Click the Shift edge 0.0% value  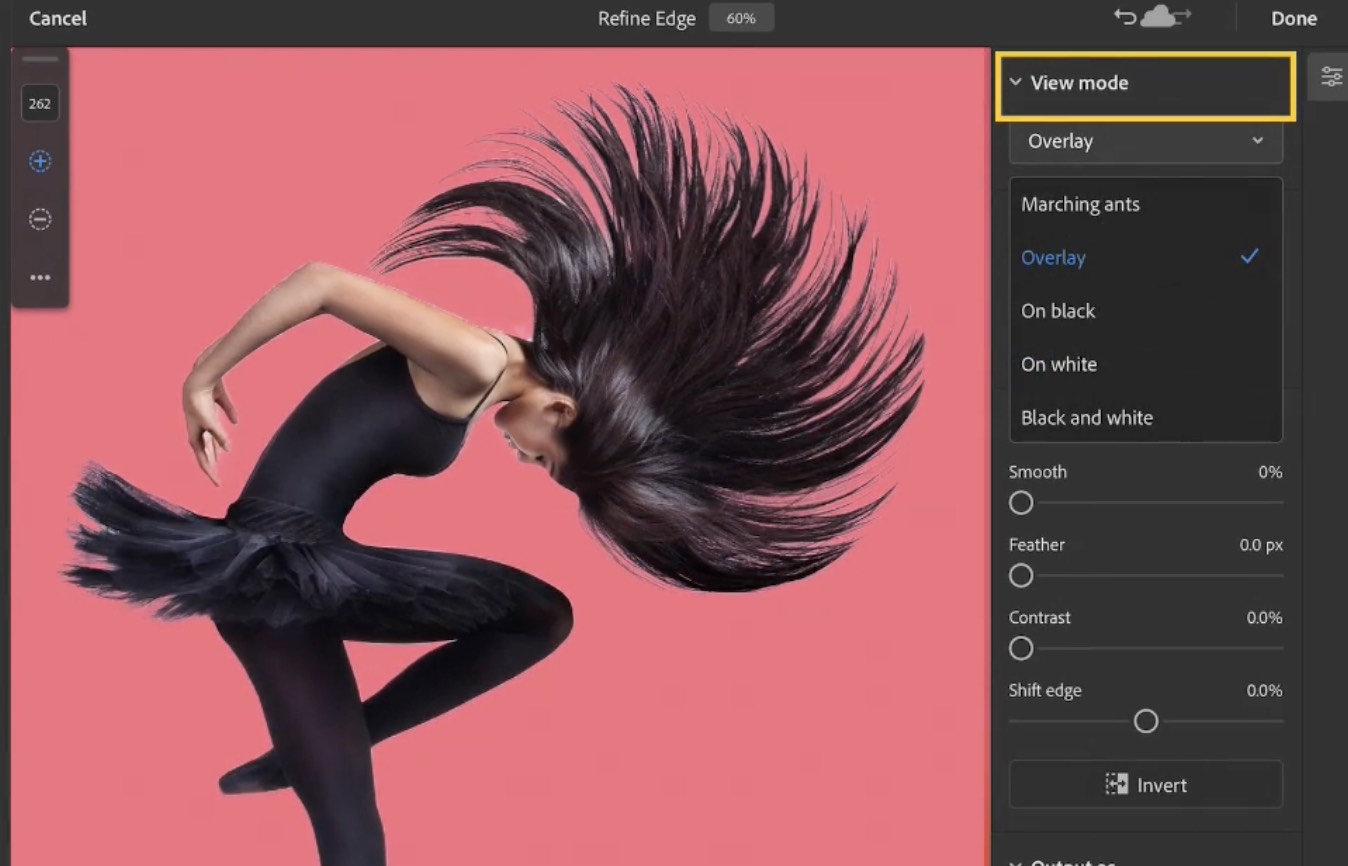point(1264,691)
